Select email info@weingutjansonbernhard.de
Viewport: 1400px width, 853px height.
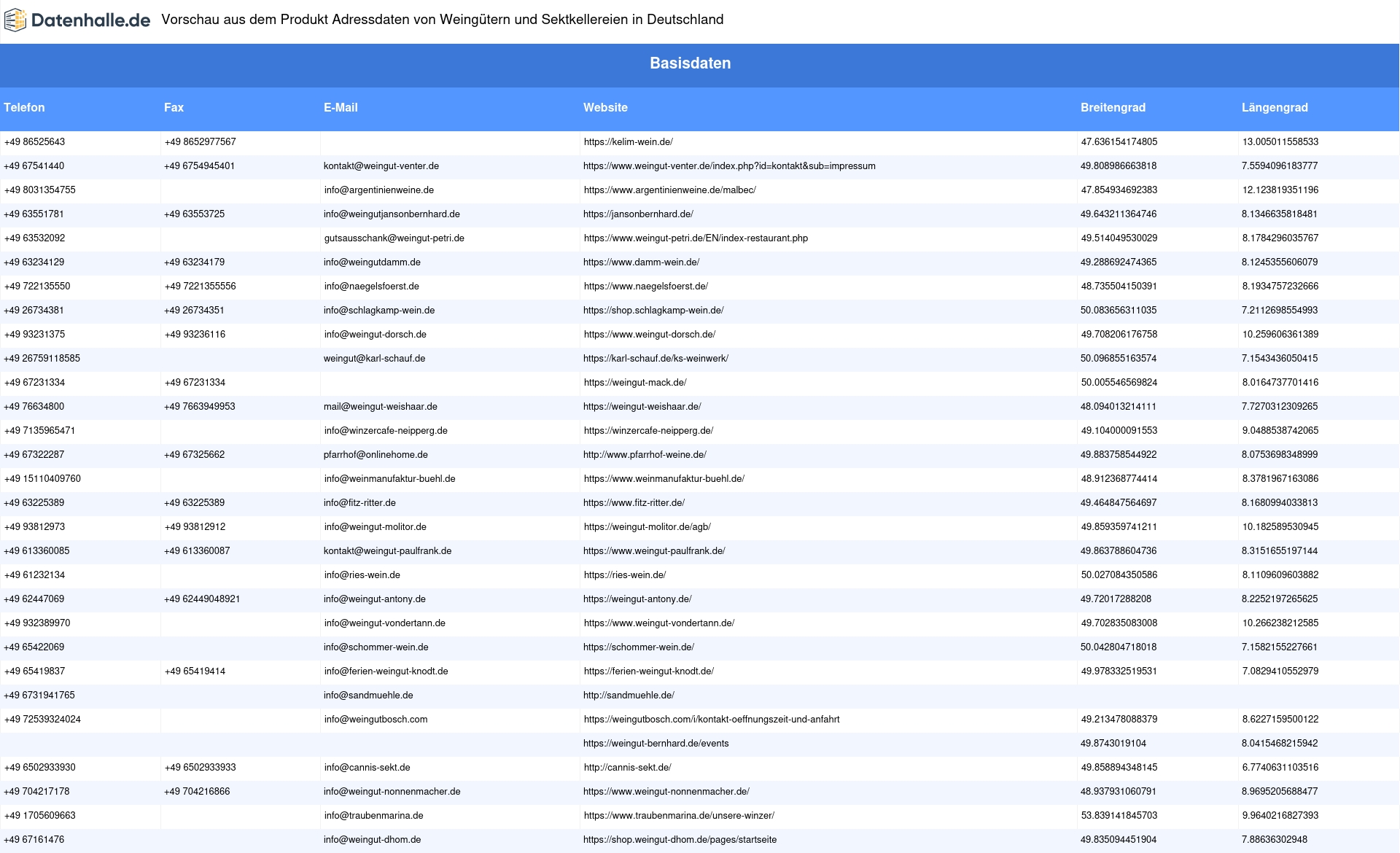tap(392, 214)
